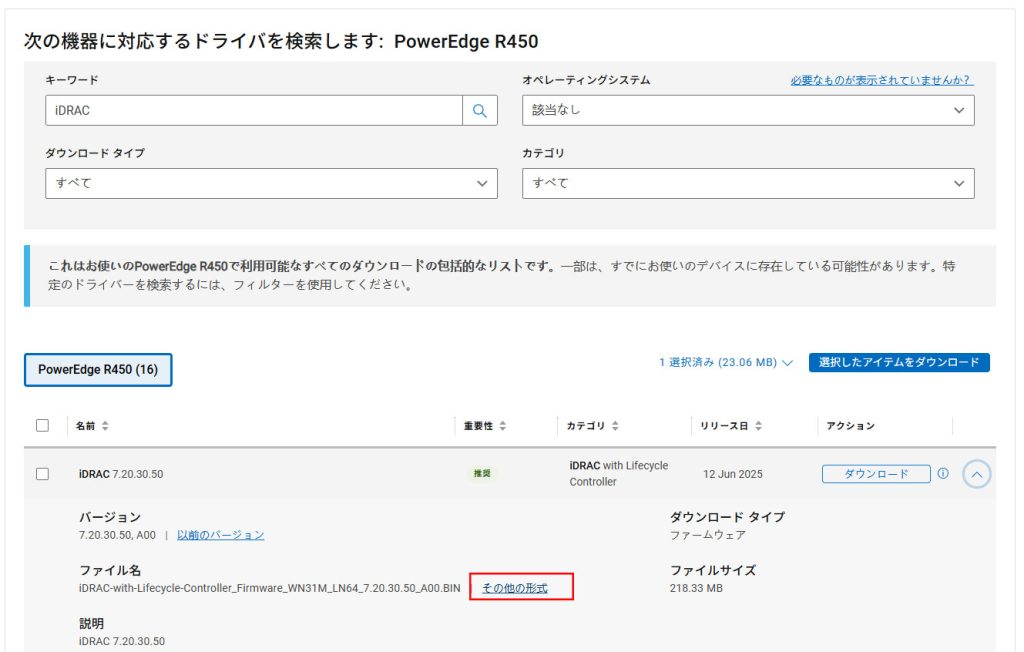Screen dimensions: 1024x652
Task: Expand the 1 選択済み (23.06 MB) list
Action: pyautogui.click(x=726, y=363)
